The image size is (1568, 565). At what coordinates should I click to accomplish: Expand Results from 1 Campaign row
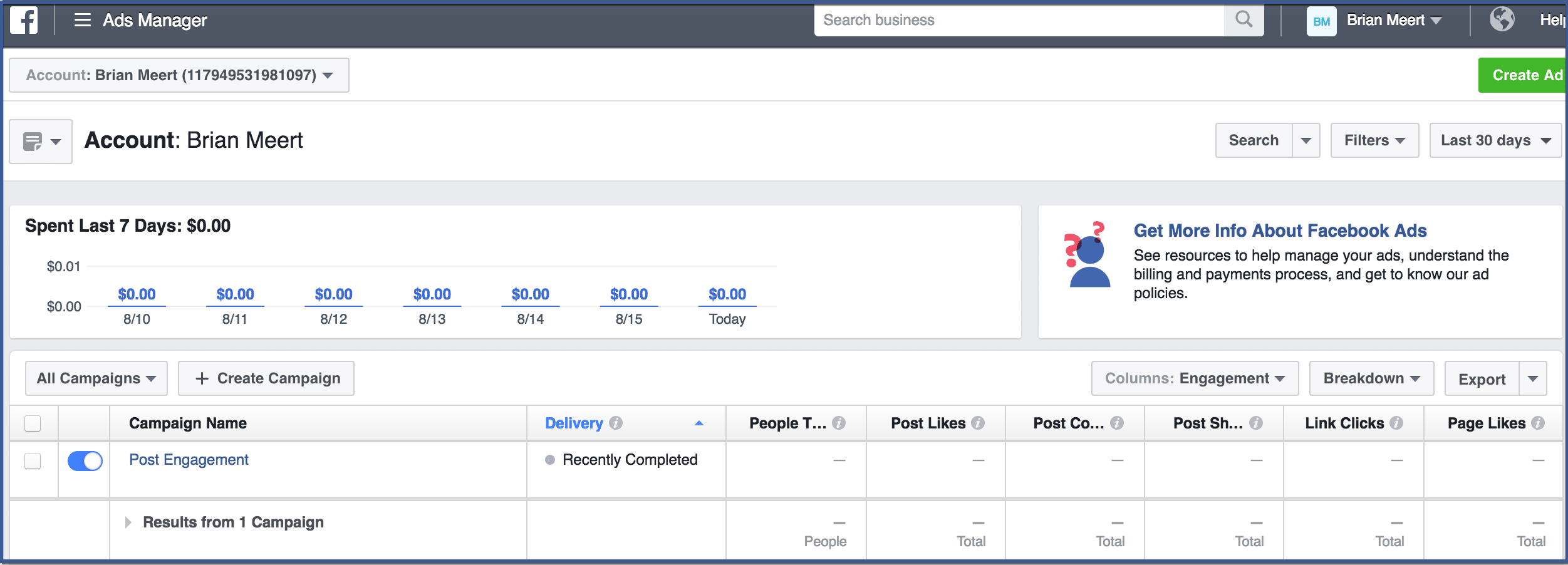(128, 522)
